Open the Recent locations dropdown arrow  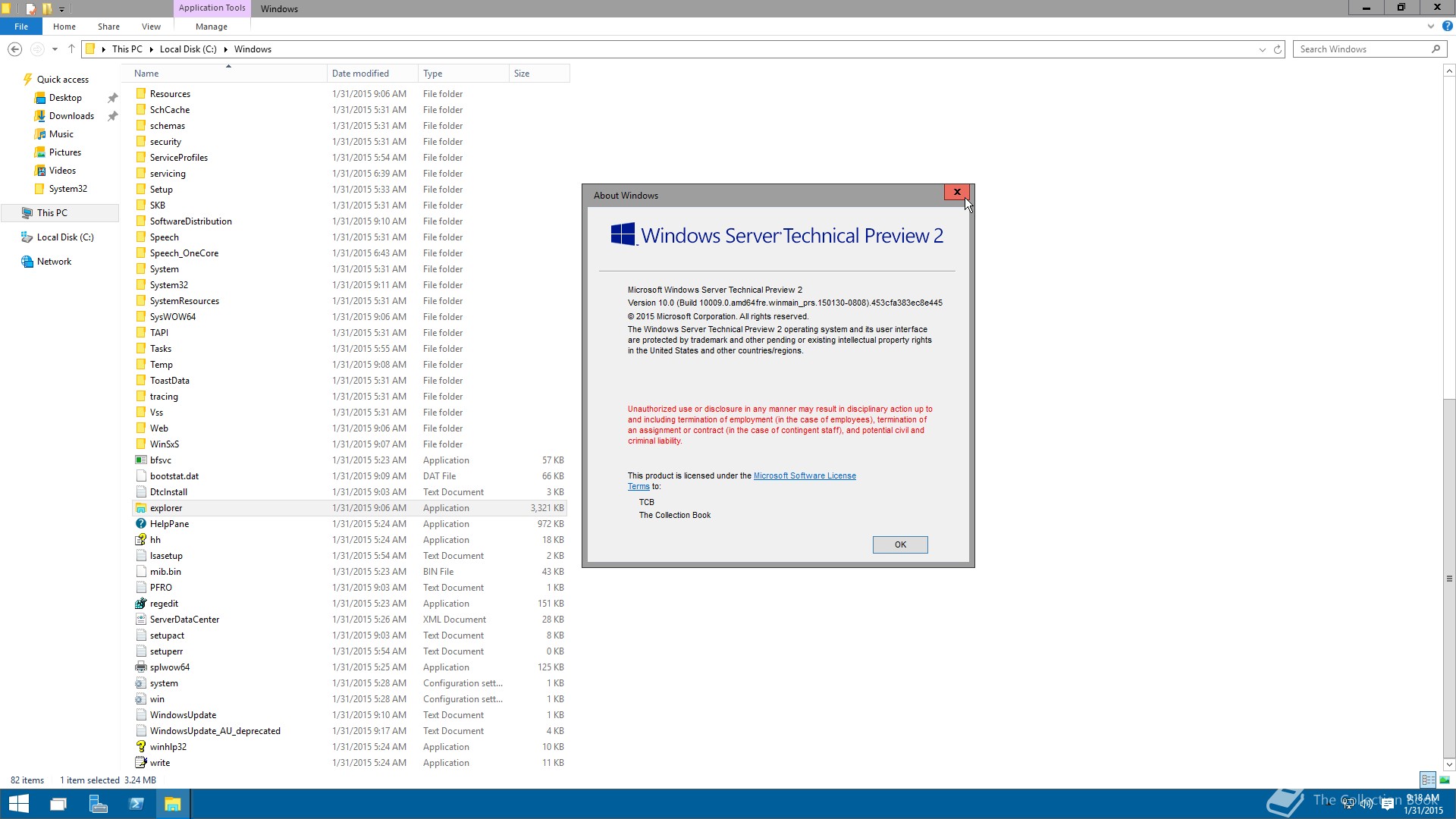coord(55,49)
